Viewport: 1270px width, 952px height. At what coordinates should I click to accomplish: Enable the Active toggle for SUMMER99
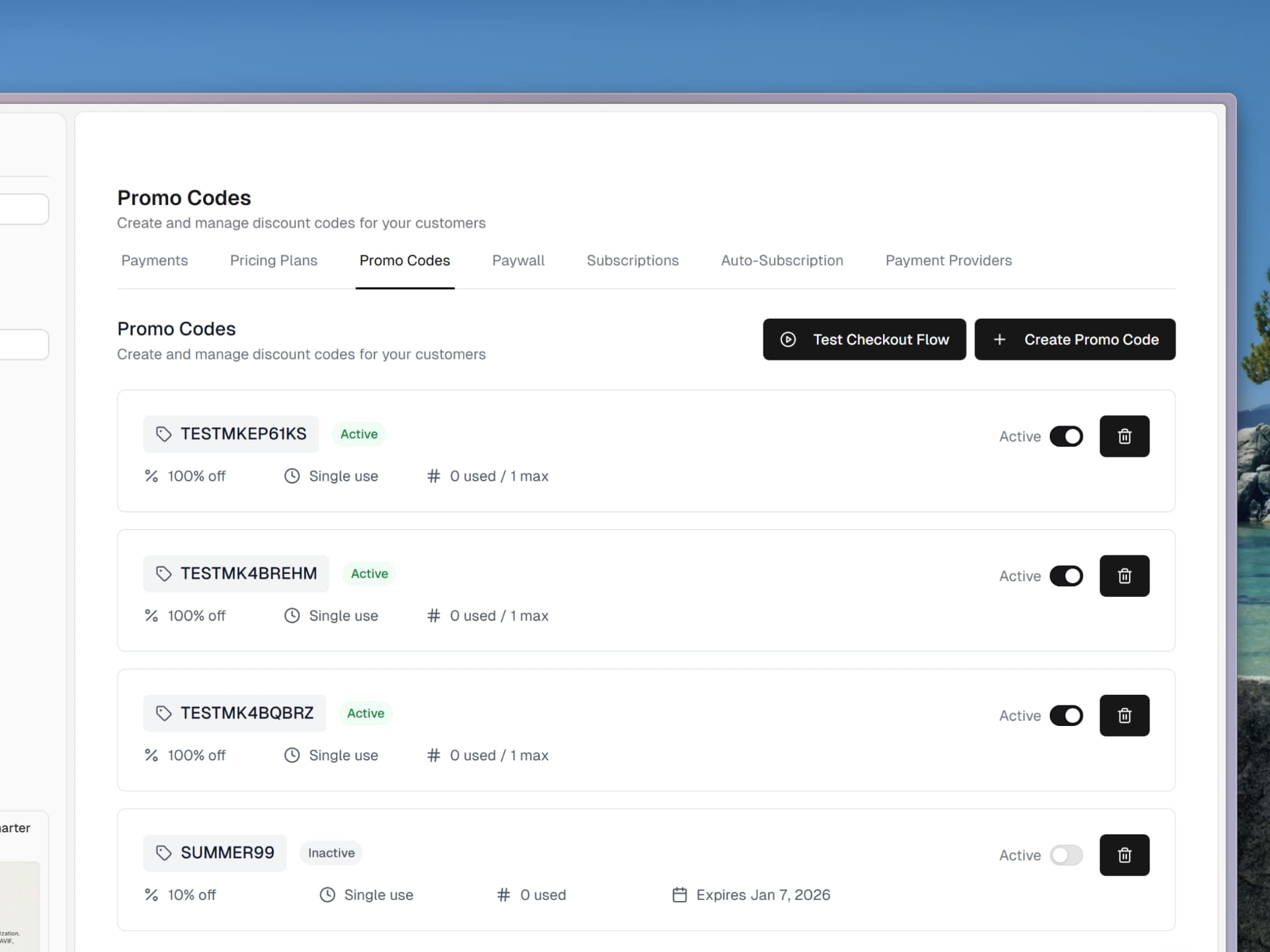1067,855
